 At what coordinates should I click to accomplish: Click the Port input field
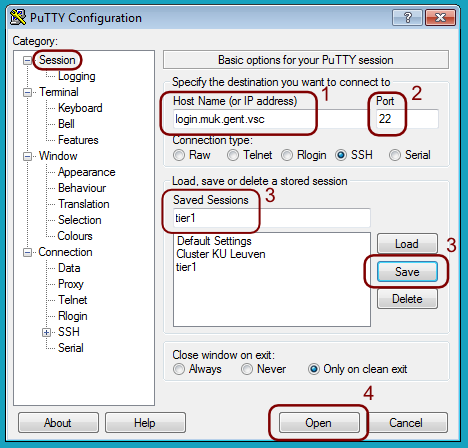[x=407, y=119]
